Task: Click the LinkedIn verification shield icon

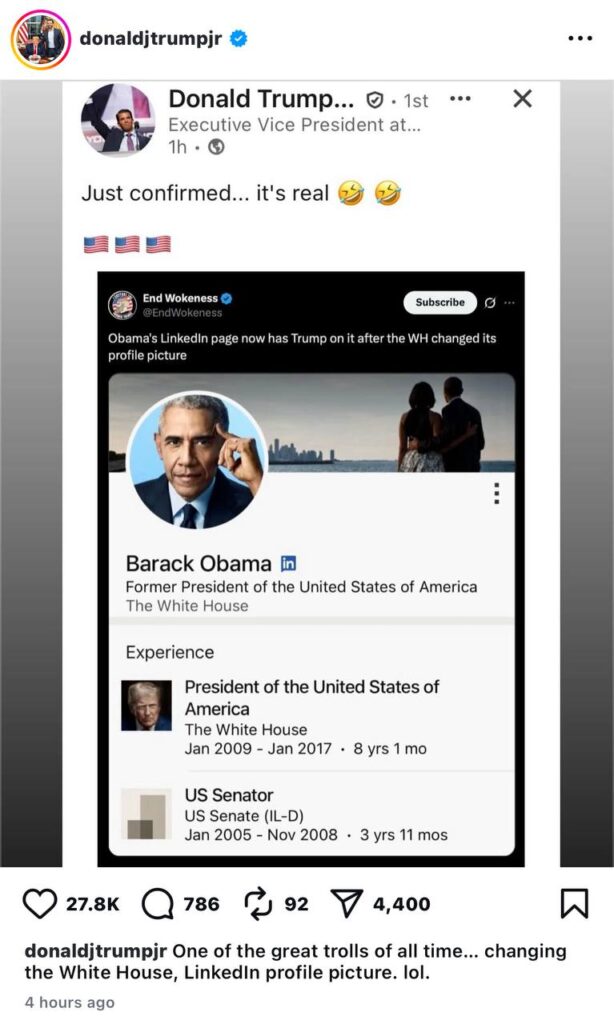Action: point(374,100)
